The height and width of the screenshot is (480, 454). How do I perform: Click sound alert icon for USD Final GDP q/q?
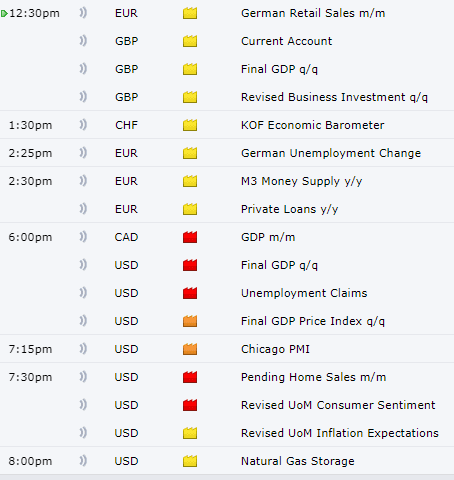tap(83, 265)
